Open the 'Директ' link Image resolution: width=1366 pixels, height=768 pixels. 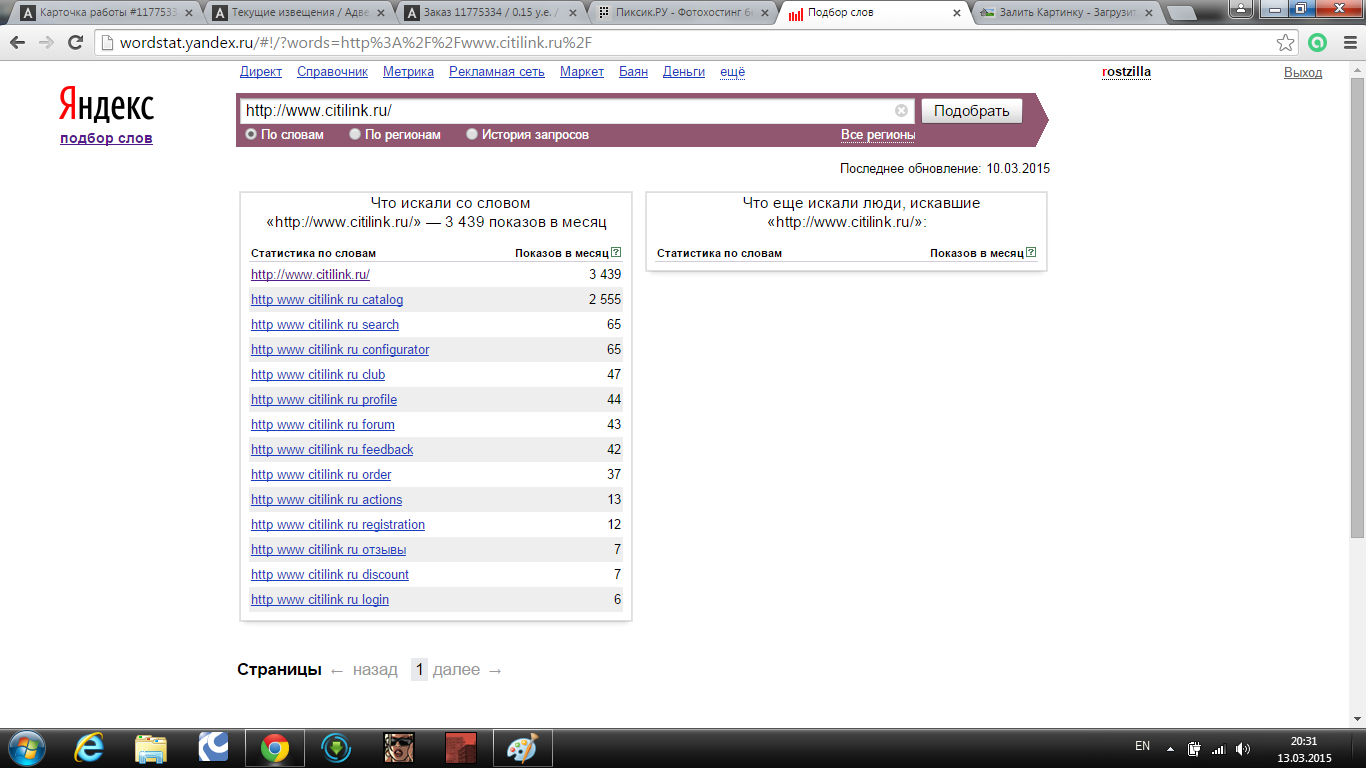click(x=261, y=72)
